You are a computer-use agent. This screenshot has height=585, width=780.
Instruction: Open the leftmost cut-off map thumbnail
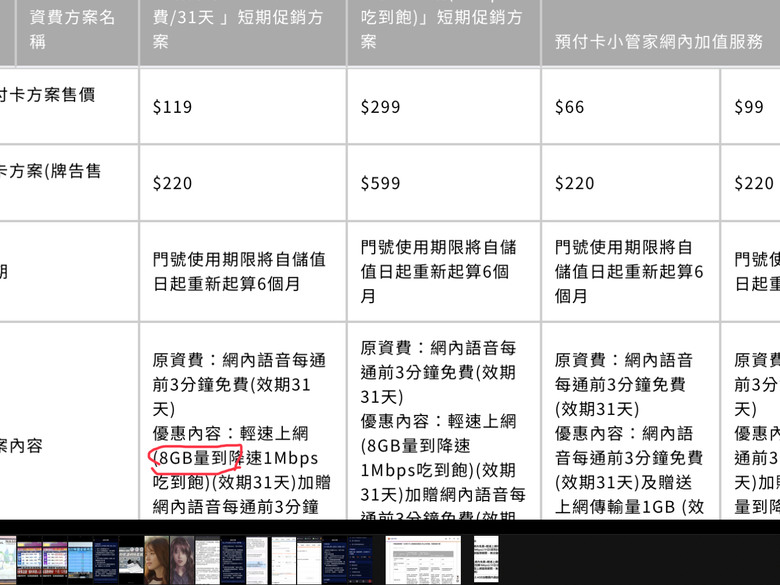tap(7, 560)
